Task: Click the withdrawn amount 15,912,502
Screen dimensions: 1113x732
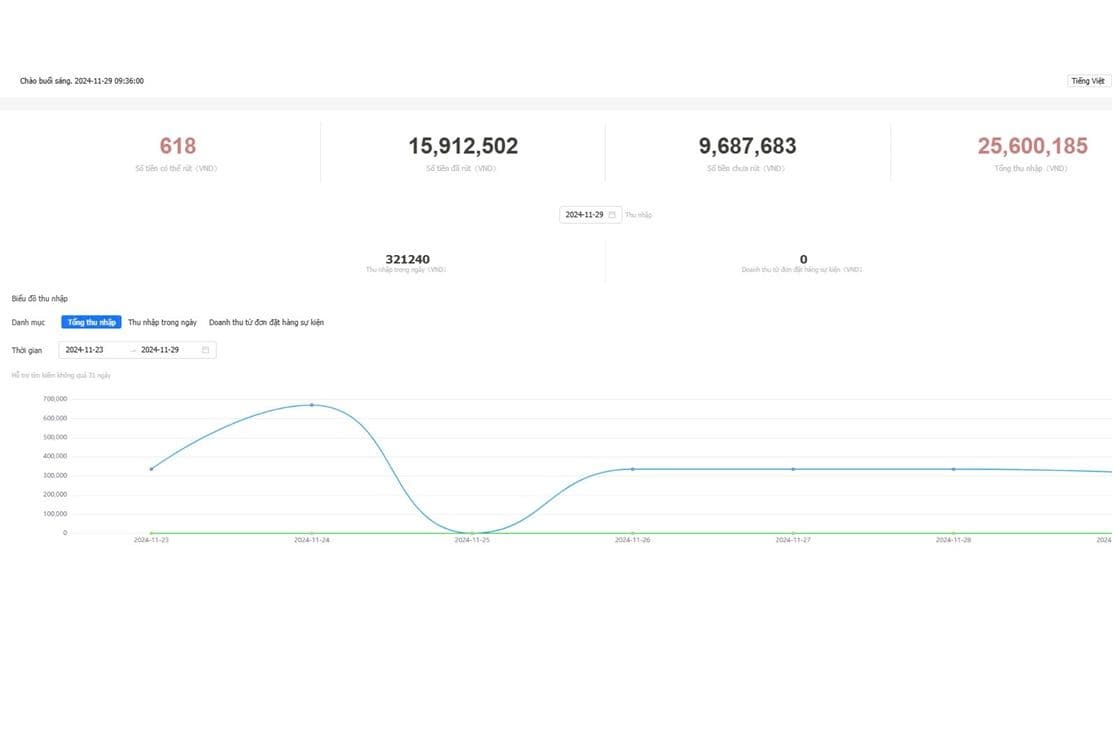Action: click(x=463, y=146)
